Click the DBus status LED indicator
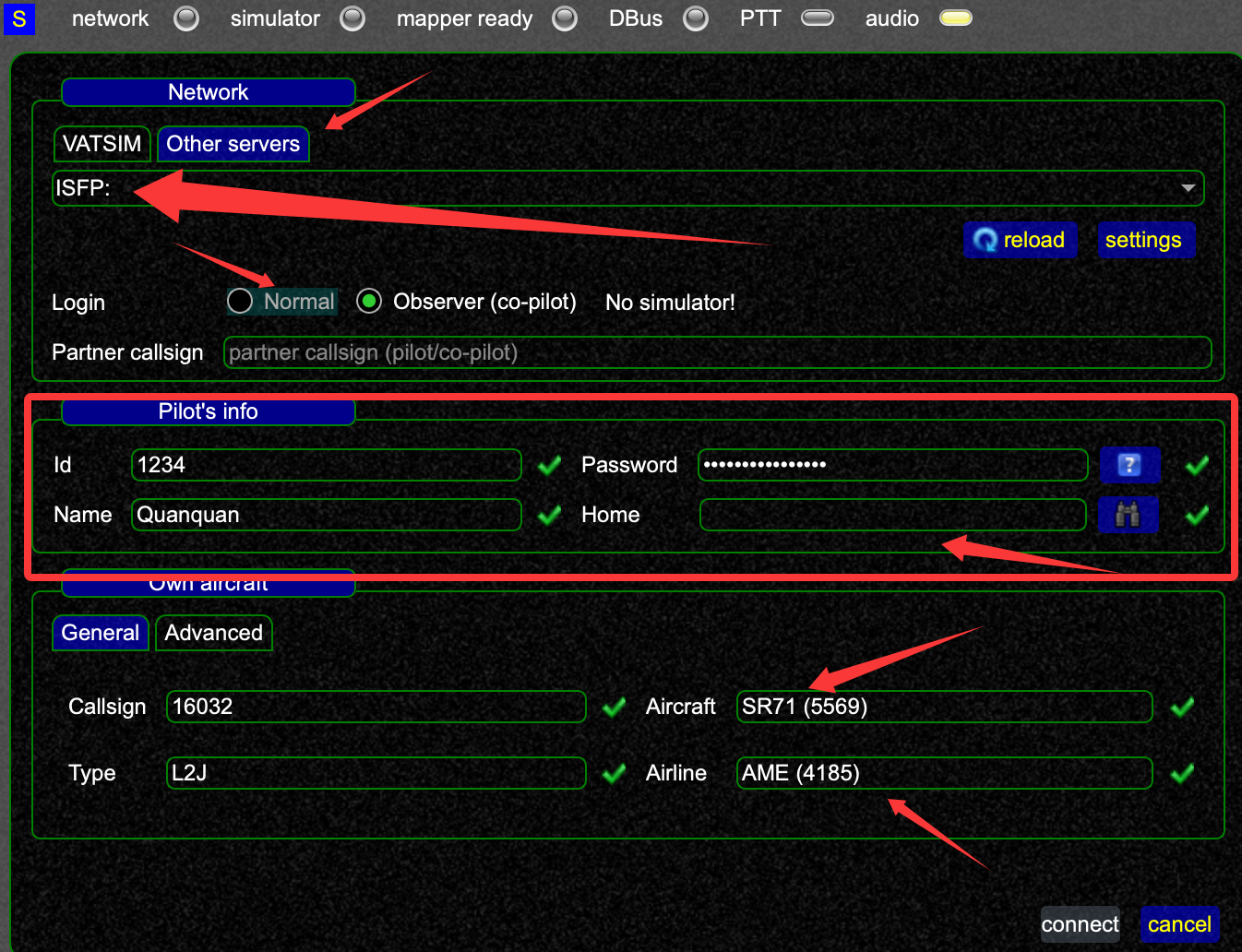Image resolution: width=1242 pixels, height=952 pixels. click(x=696, y=18)
